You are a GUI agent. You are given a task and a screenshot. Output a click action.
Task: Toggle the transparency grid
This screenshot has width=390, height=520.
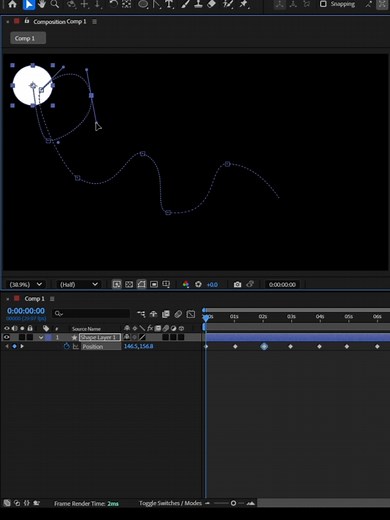click(129, 284)
